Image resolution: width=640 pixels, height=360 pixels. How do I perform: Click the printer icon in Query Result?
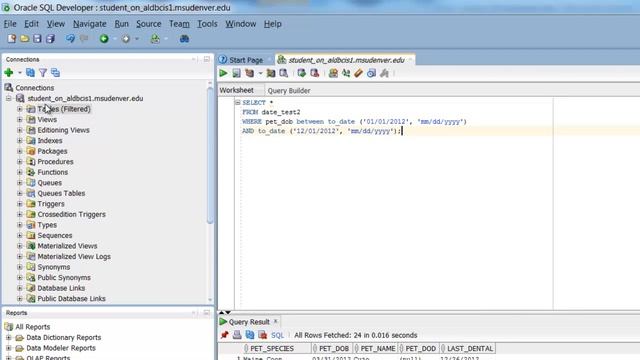(x=237, y=335)
